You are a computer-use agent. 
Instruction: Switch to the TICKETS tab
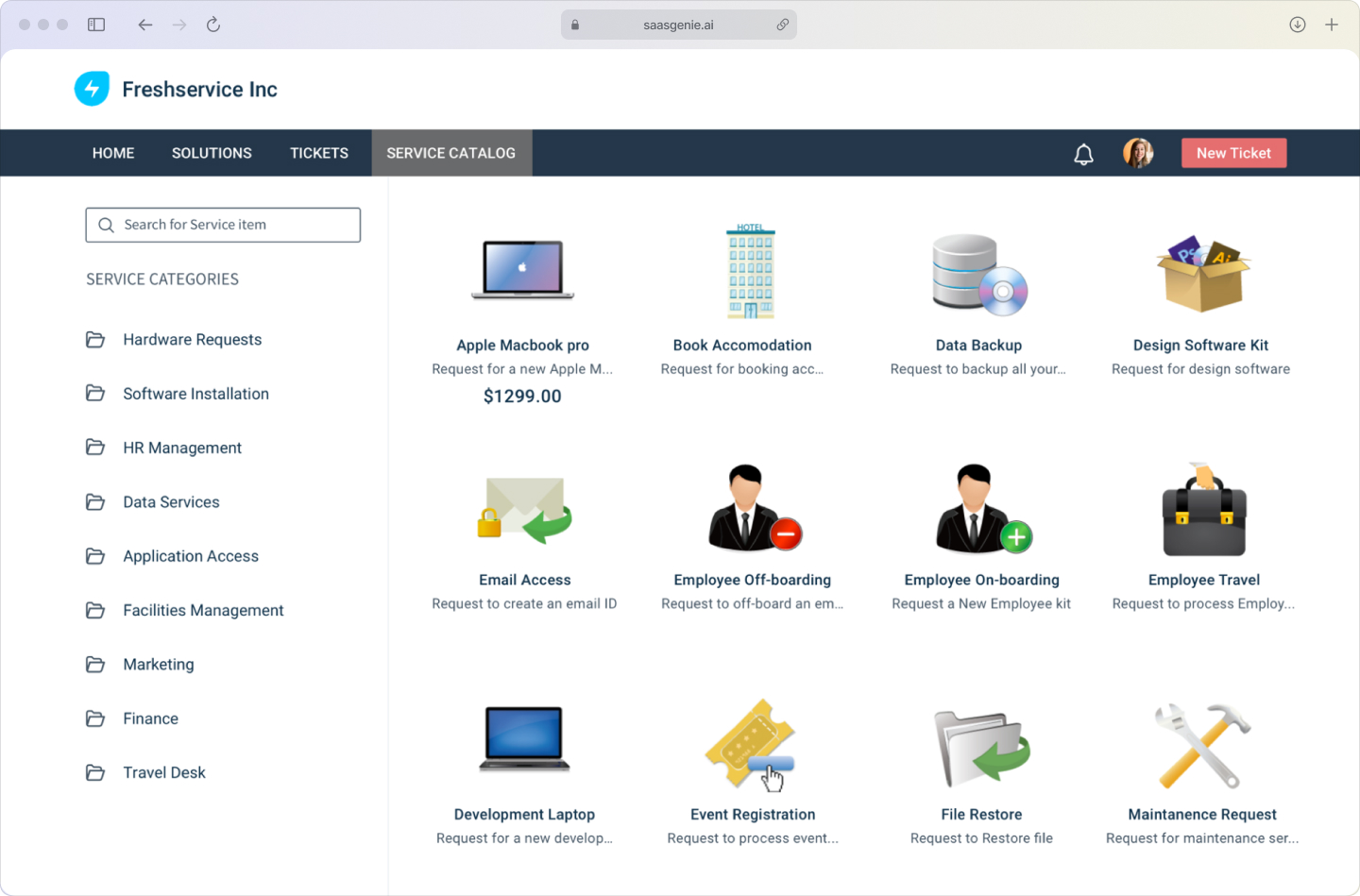[x=318, y=153]
